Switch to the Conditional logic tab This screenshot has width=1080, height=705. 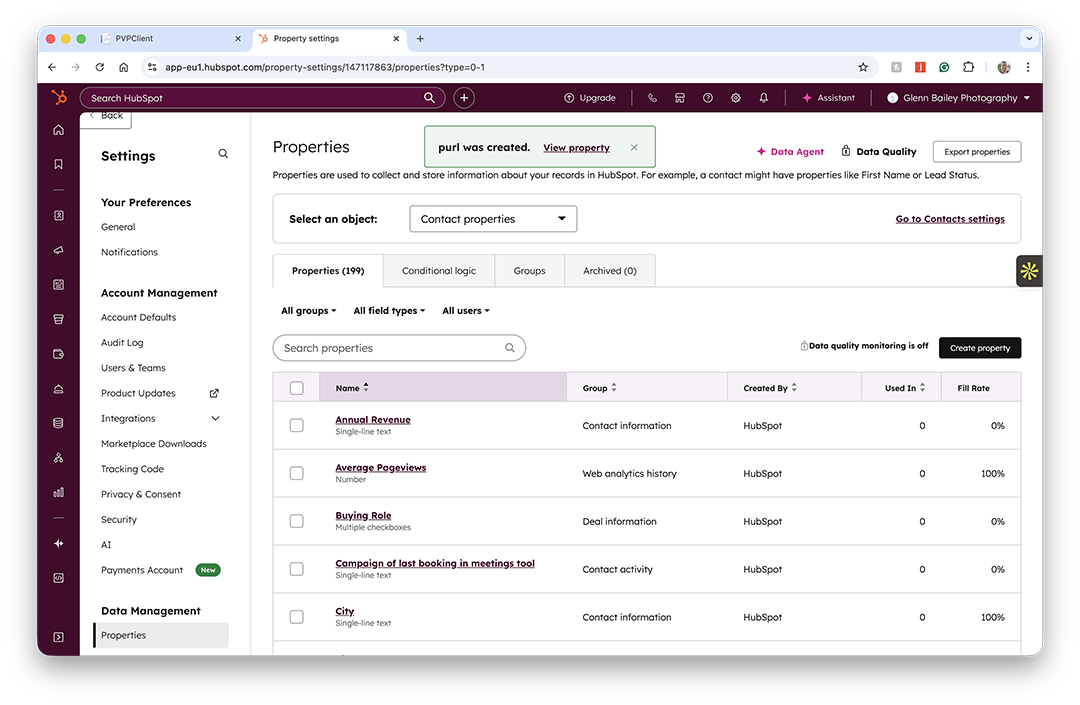439,271
